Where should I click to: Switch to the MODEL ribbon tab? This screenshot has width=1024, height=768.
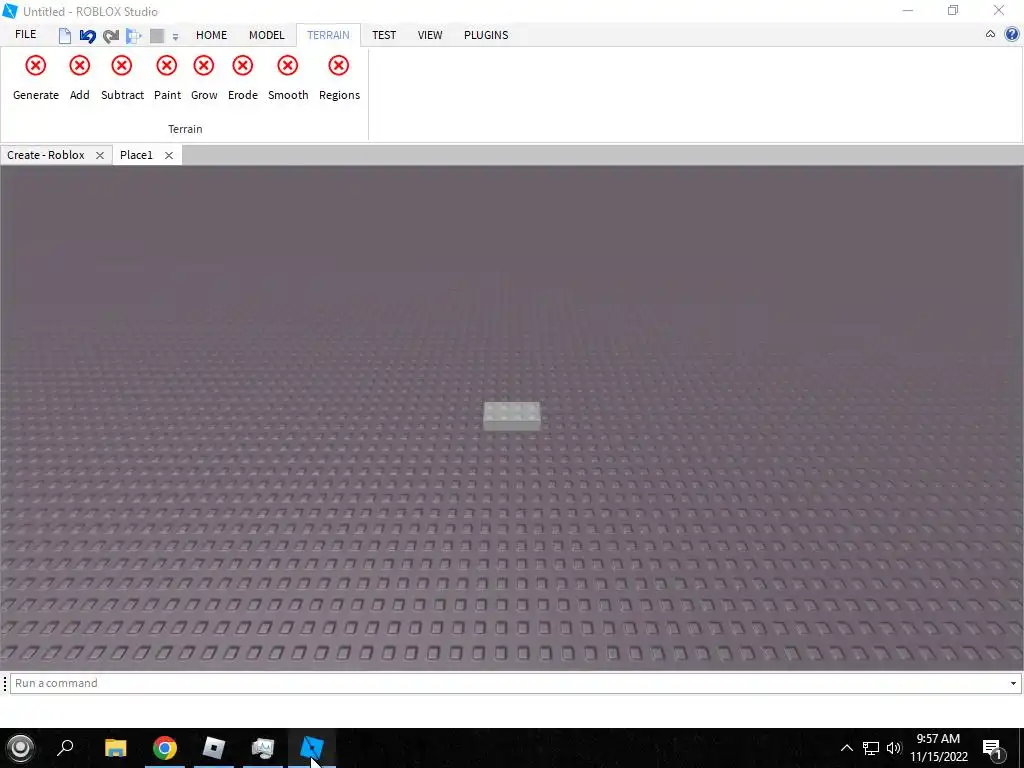pyautogui.click(x=266, y=35)
